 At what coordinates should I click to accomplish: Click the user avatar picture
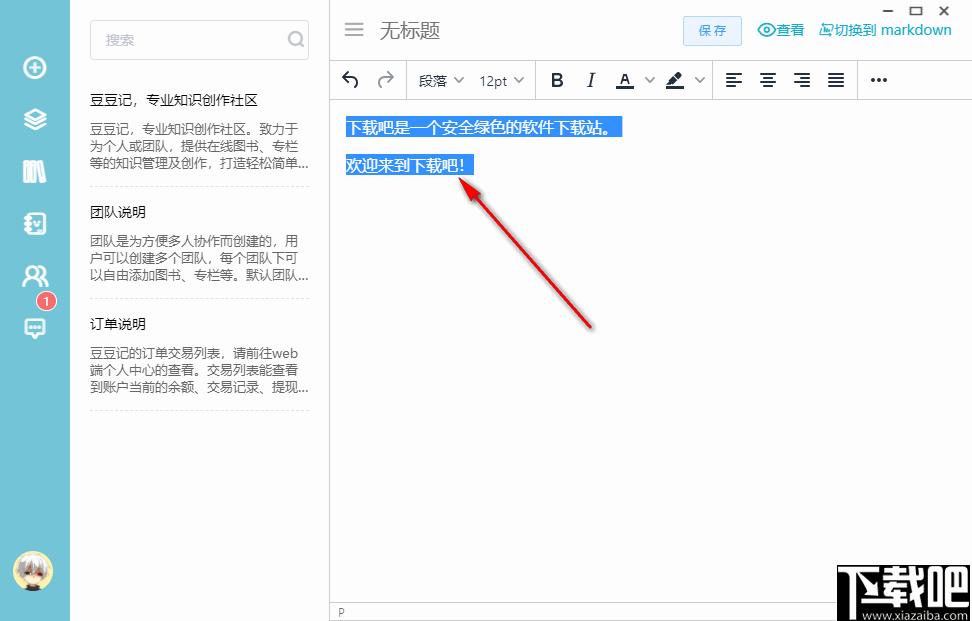click(33, 571)
